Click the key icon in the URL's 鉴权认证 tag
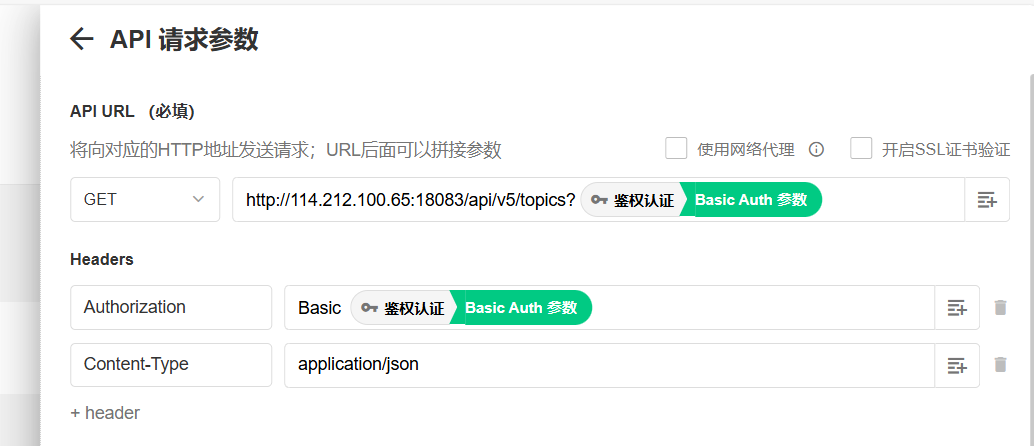This screenshot has width=1034, height=446. [x=599, y=200]
